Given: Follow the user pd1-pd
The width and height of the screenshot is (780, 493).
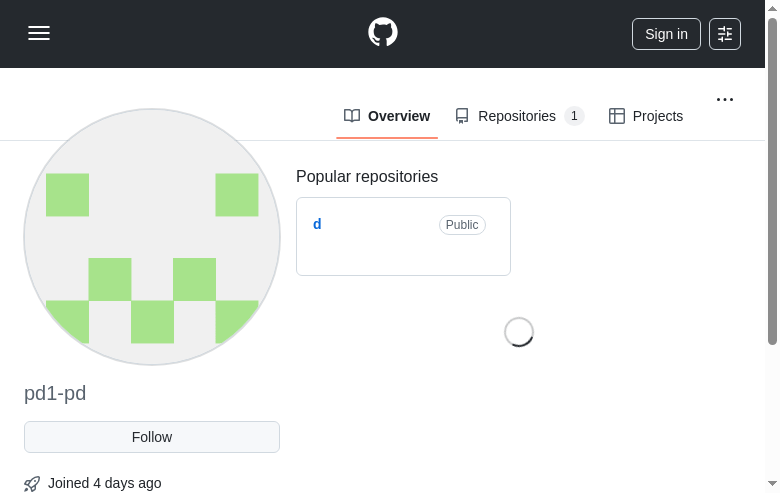Looking at the screenshot, I should point(152,437).
